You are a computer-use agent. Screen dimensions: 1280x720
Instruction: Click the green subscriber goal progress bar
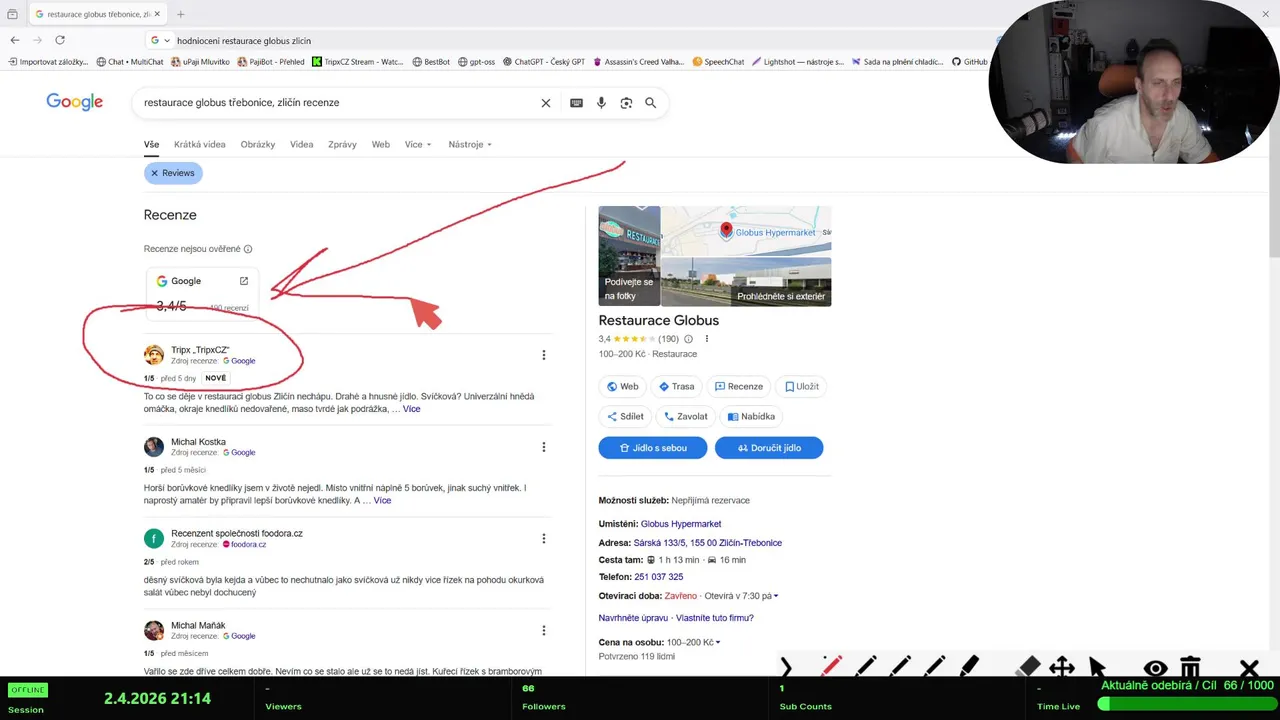pos(1186,704)
